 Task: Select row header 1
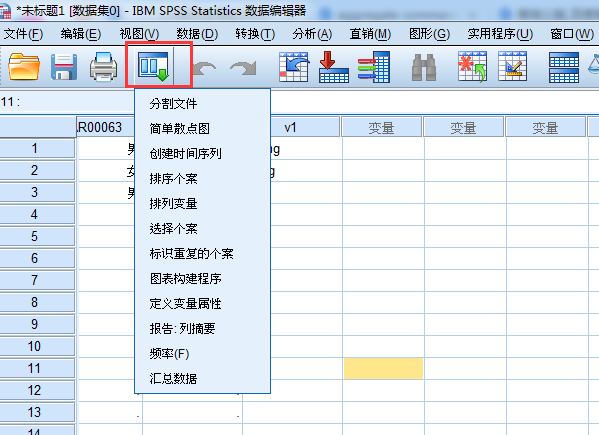[x=37, y=148]
